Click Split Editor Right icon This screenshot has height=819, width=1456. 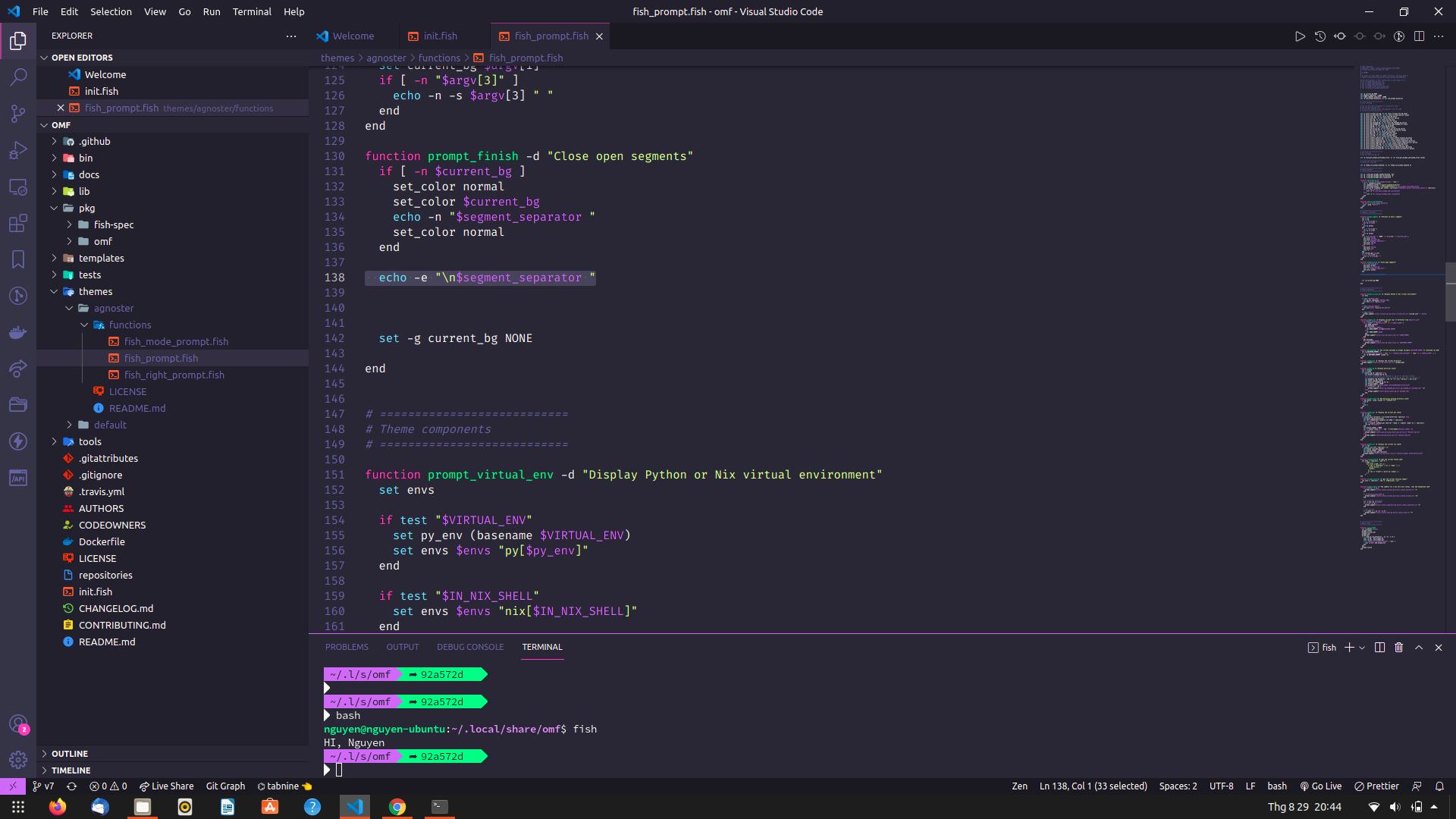[1419, 36]
